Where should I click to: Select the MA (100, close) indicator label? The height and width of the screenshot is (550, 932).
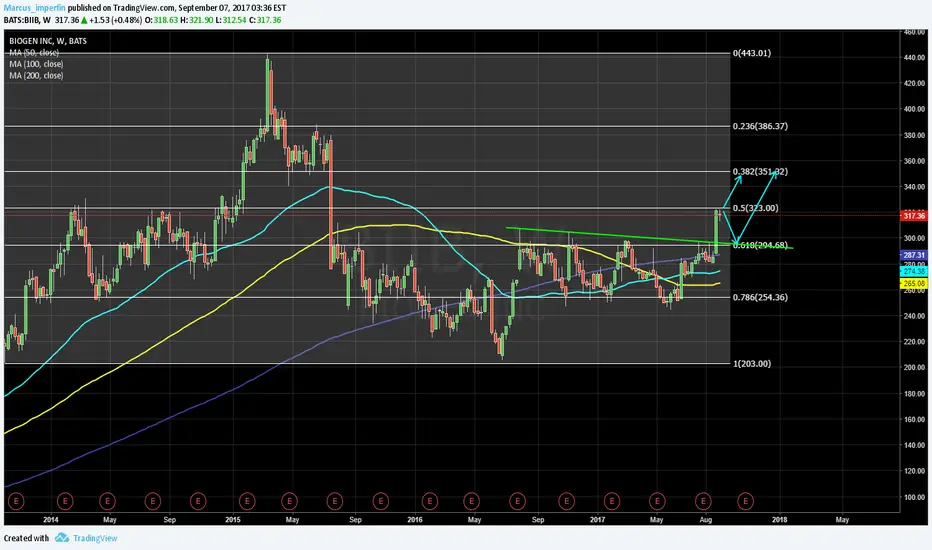coord(36,64)
